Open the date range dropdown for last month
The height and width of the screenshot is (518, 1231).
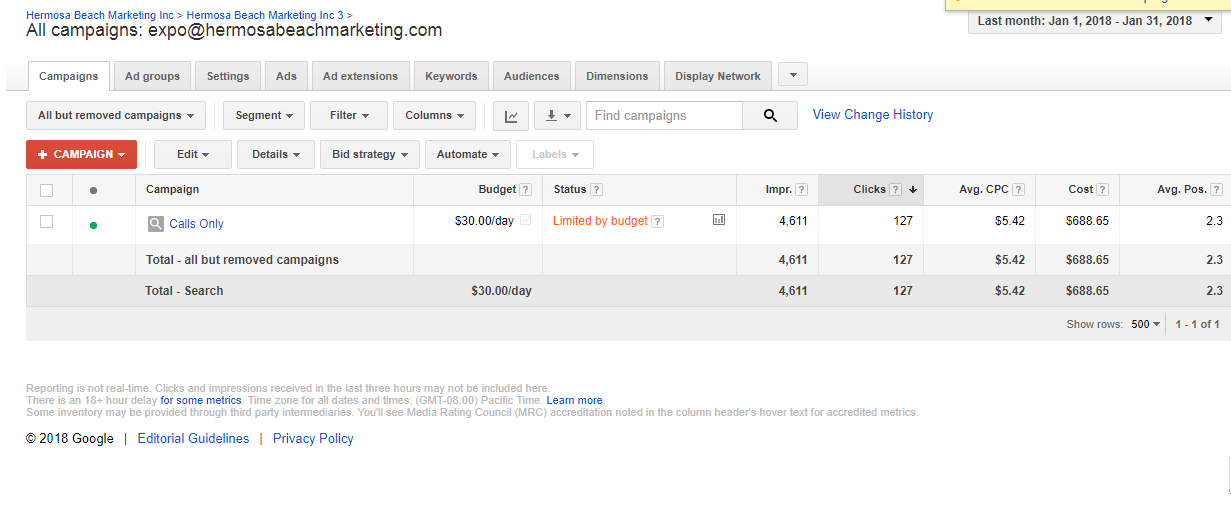[x=1094, y=21]
